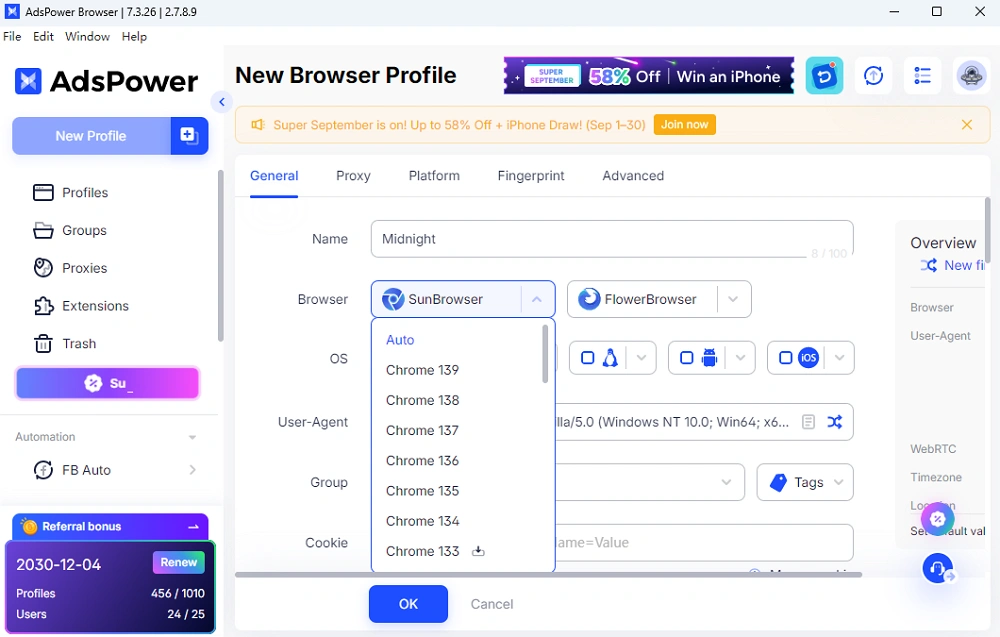Open the Edit menu
The width and height of the screenshot is (1000, 637).
click(x=43, y=36)
